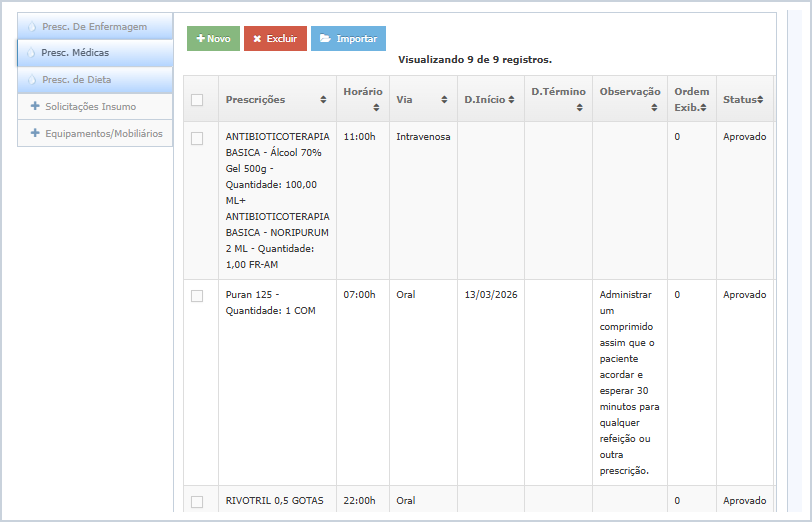Click the water drop icon beside Presc. De Enfermagem
The height and width of the screenshot is (522, 812).
click(x=32, y=26)
